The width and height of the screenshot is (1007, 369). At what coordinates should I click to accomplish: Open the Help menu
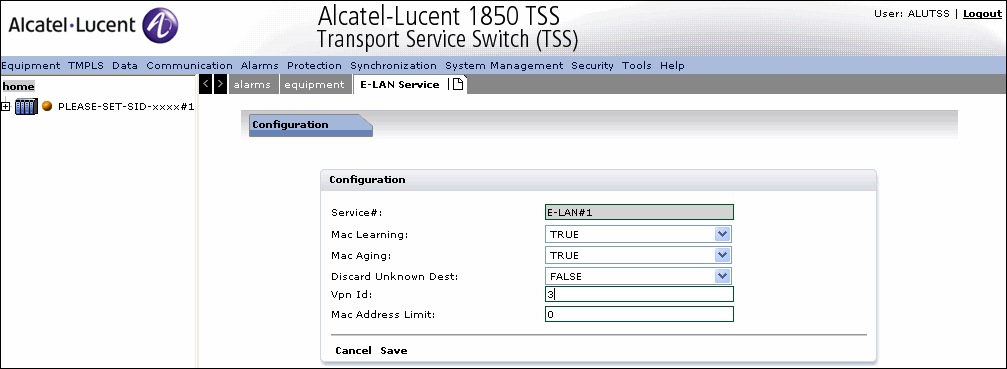[672, 65]
